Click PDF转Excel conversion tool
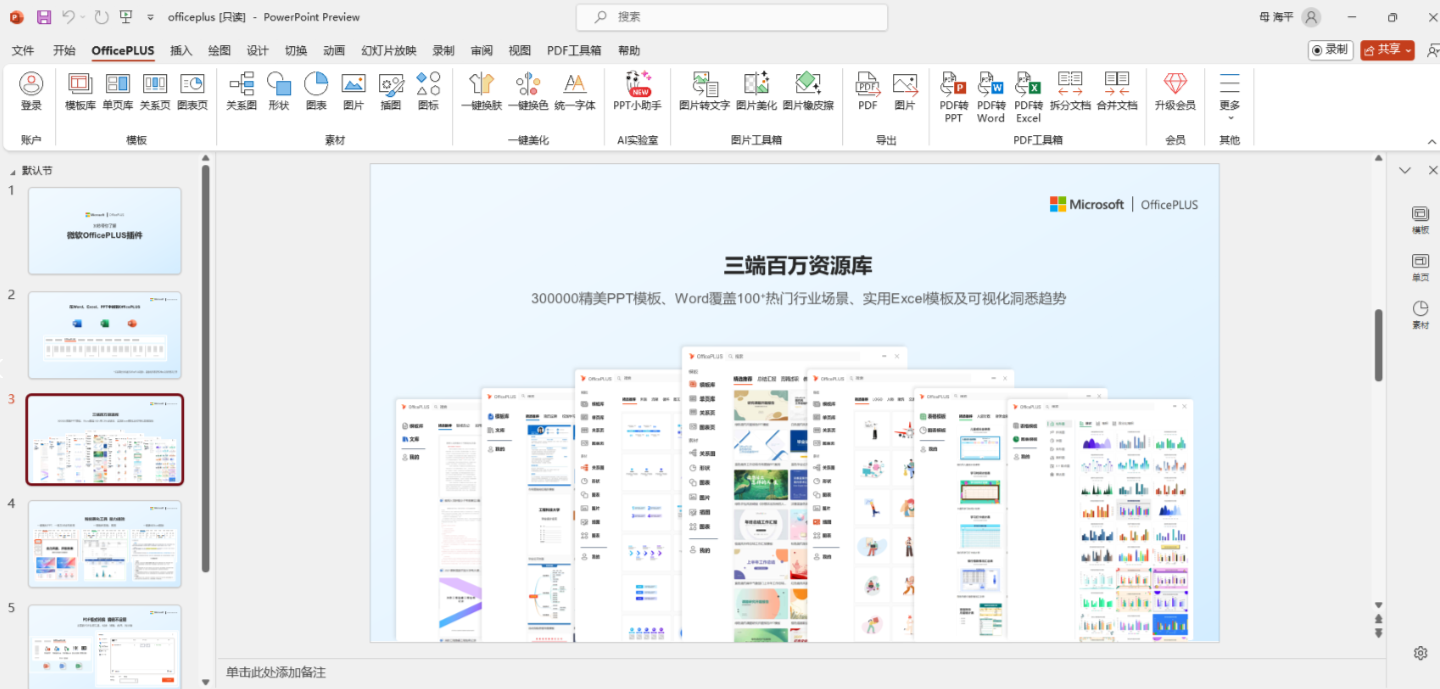The image size is (1440, 689). coord(1028,97)
